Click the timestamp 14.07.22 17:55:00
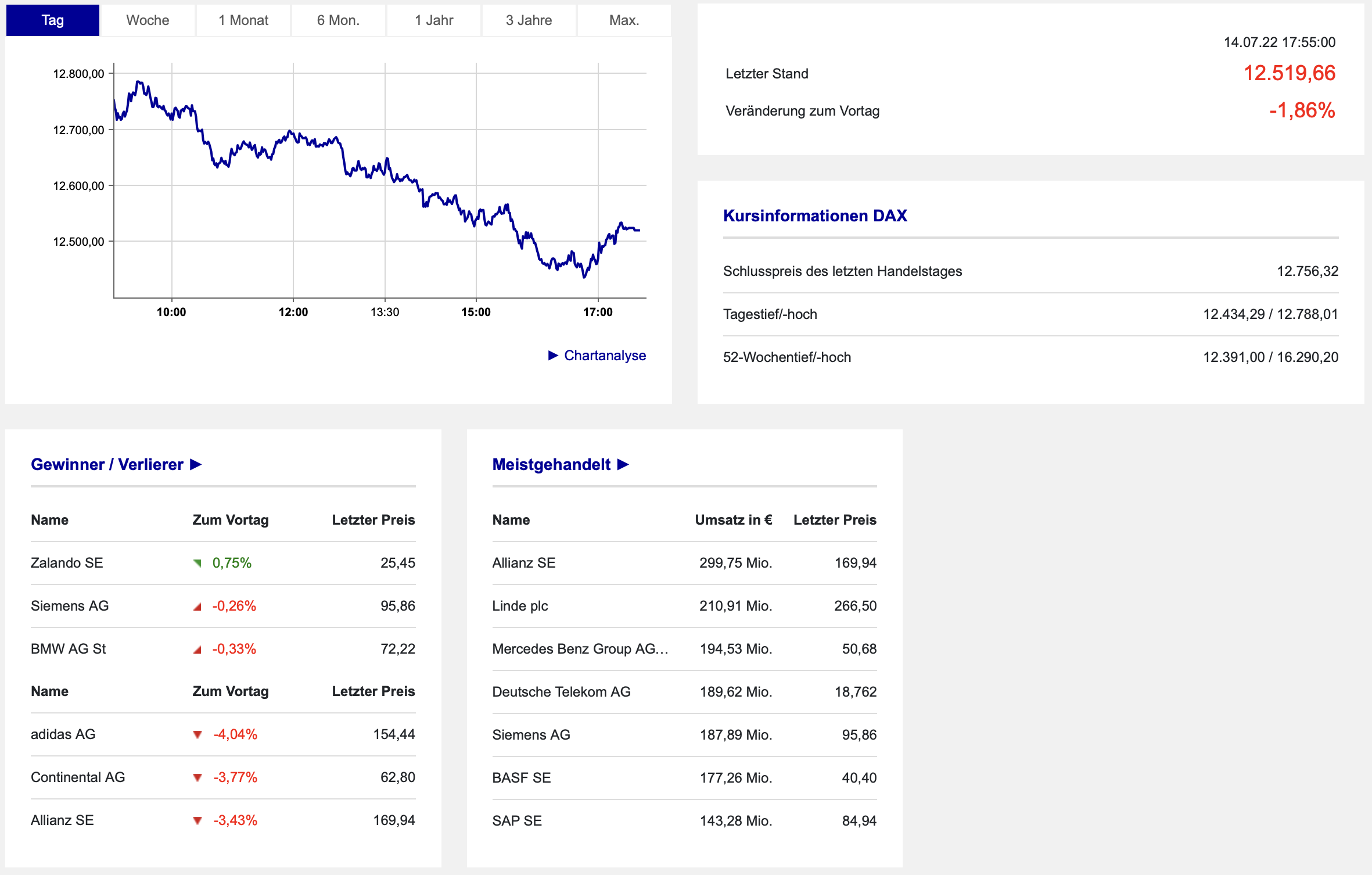 coord(1280,42)
